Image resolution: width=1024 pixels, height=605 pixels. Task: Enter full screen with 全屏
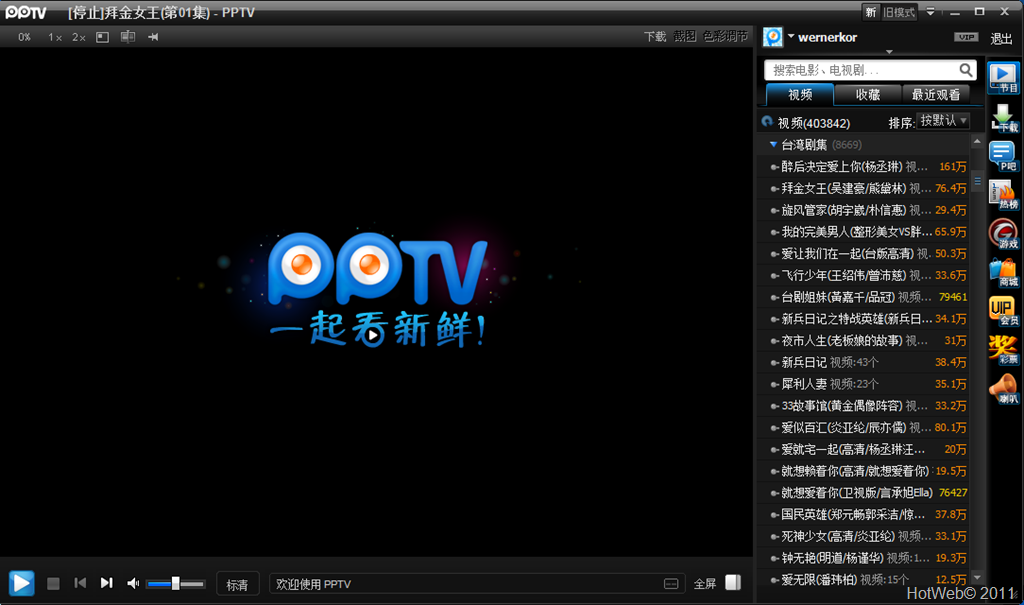click(705, 583)
